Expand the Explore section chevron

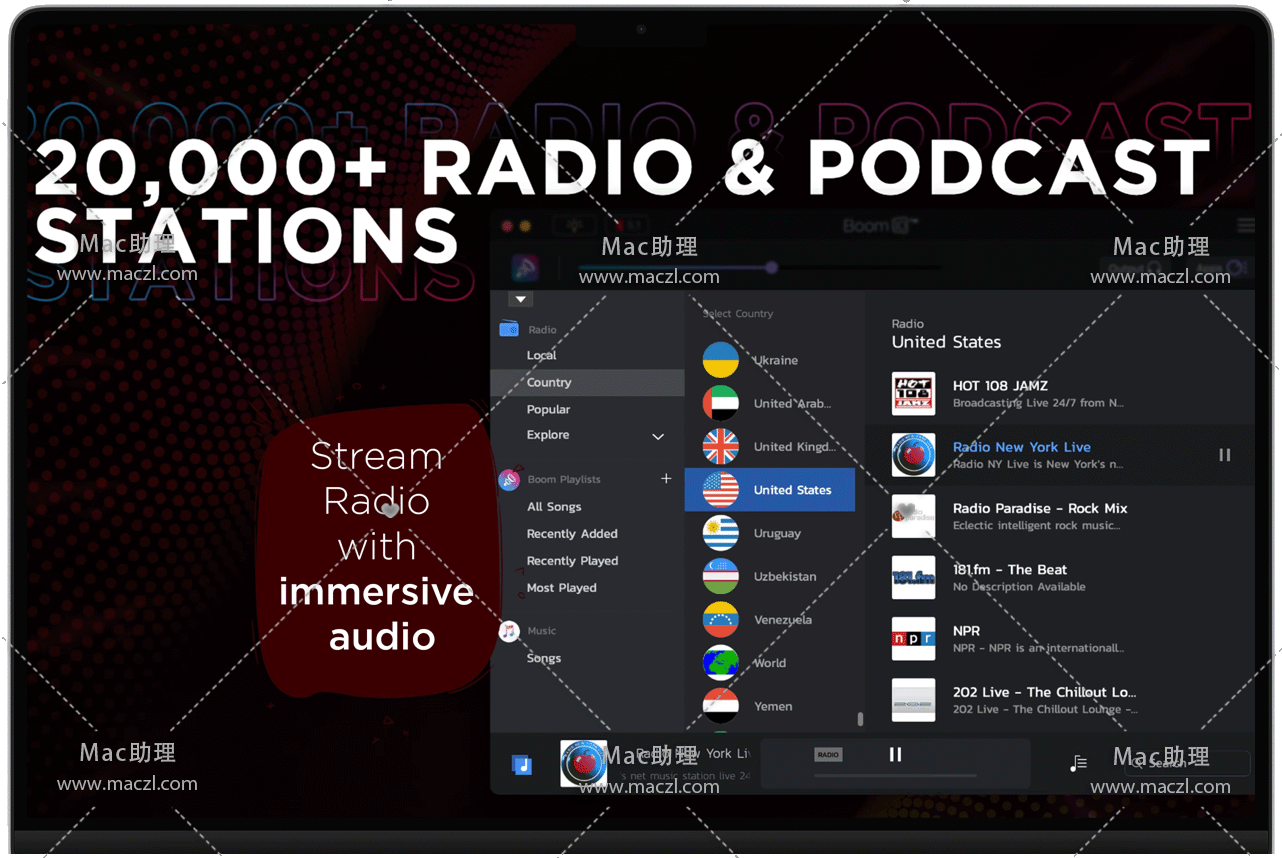(658, 436)
